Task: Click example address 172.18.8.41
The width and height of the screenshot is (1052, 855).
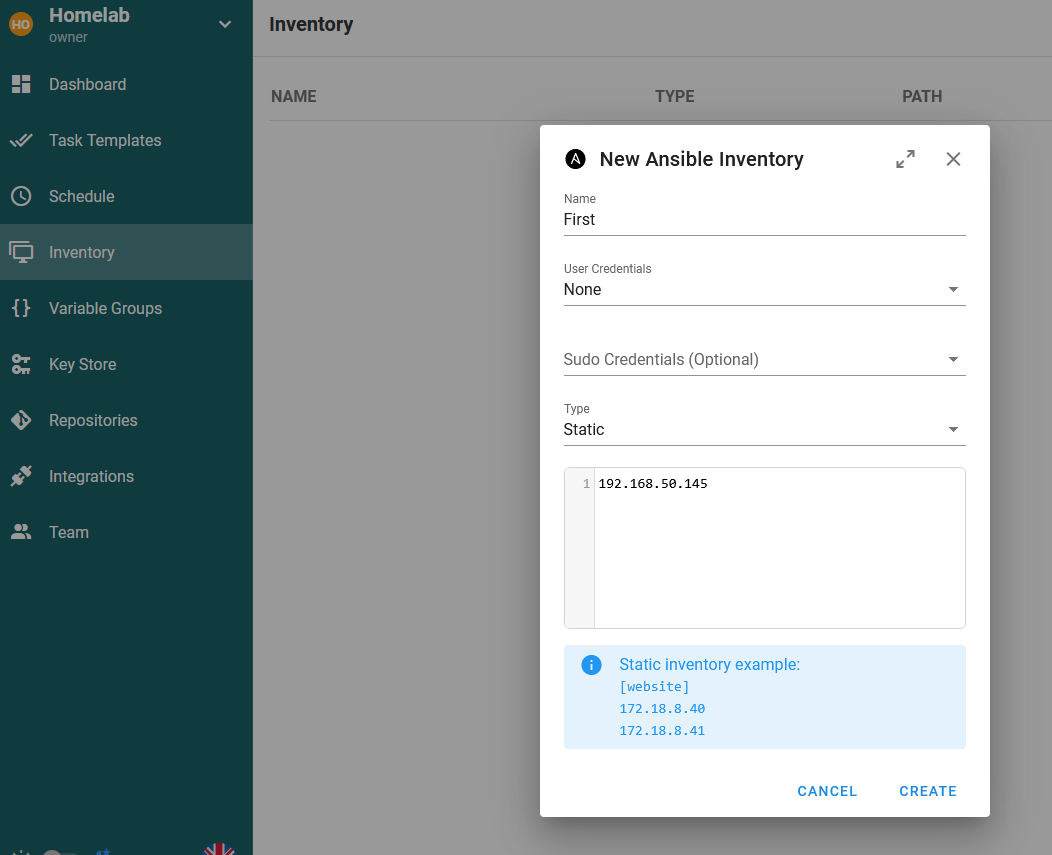Action: [x=662, y=731]
